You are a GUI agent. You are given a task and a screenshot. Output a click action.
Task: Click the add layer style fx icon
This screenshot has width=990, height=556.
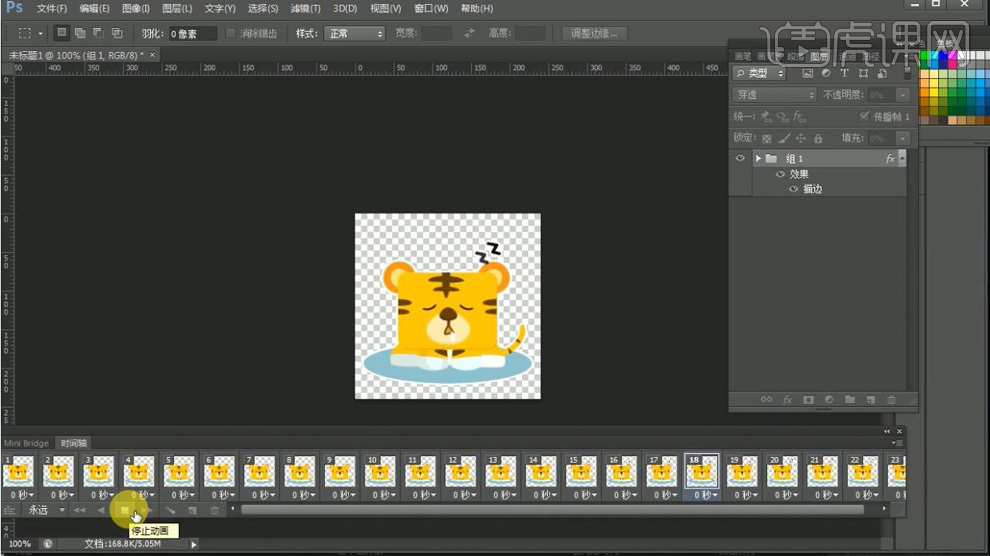[787, 400]
